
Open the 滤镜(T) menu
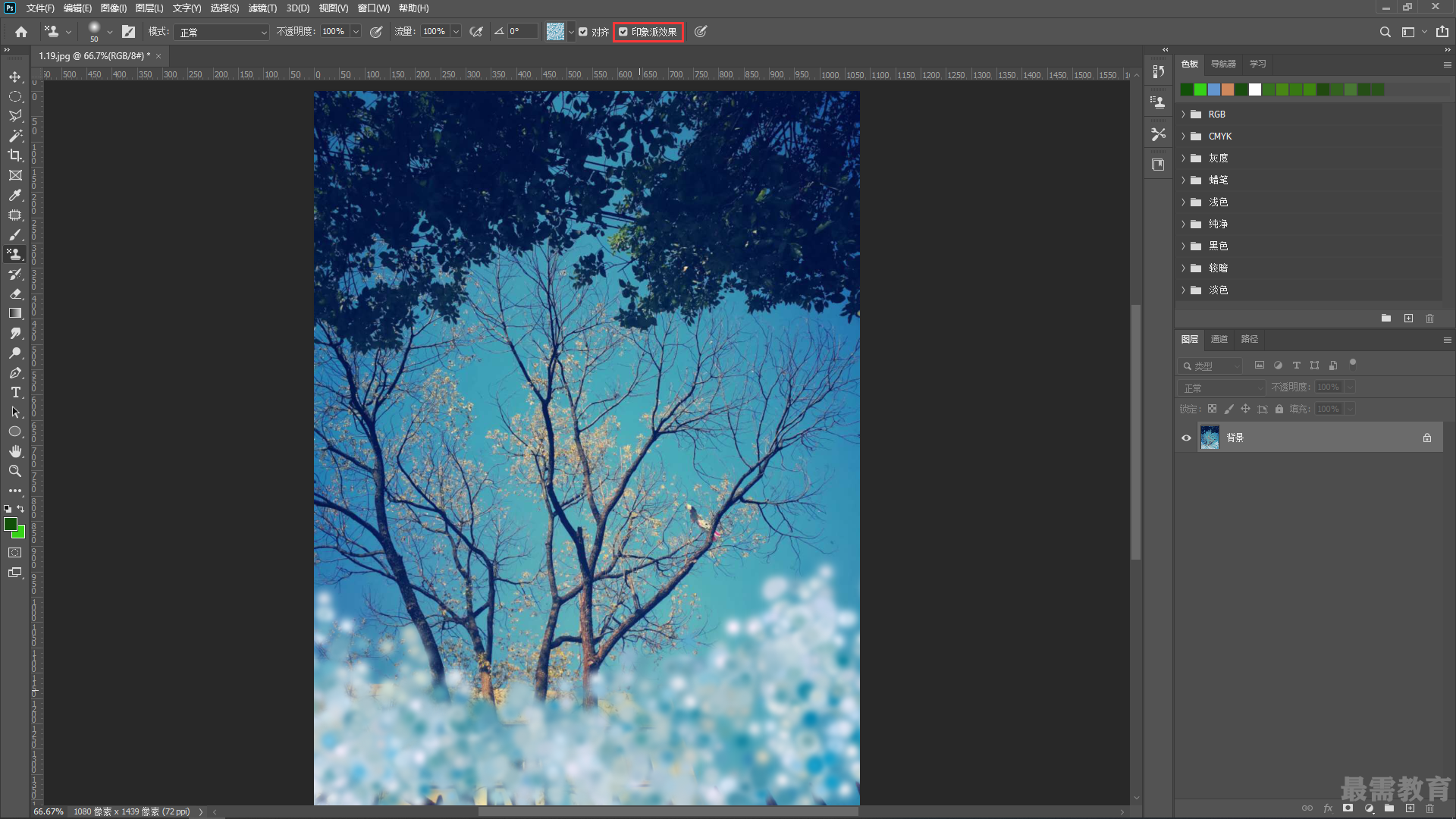262,8
